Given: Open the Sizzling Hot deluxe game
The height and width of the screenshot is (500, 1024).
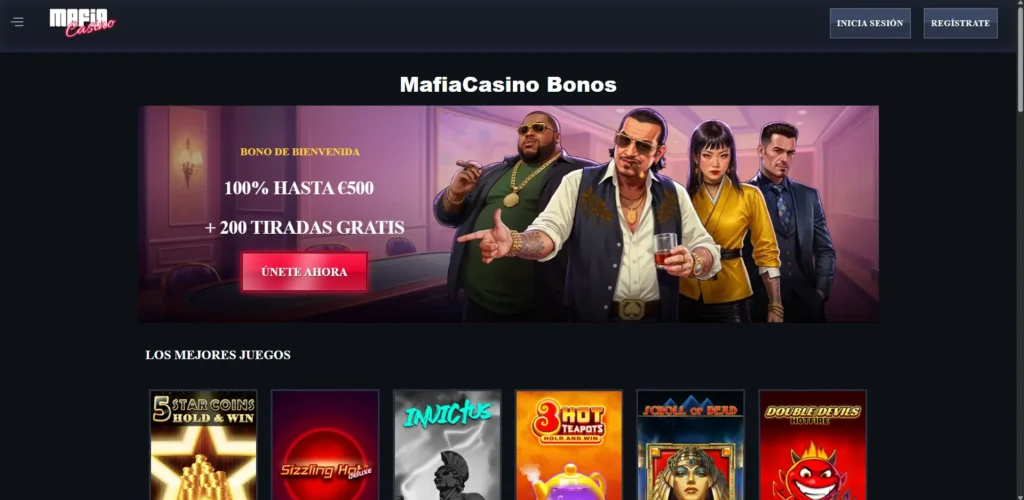Looking at the screenshot, I should [x=325, y=445].
